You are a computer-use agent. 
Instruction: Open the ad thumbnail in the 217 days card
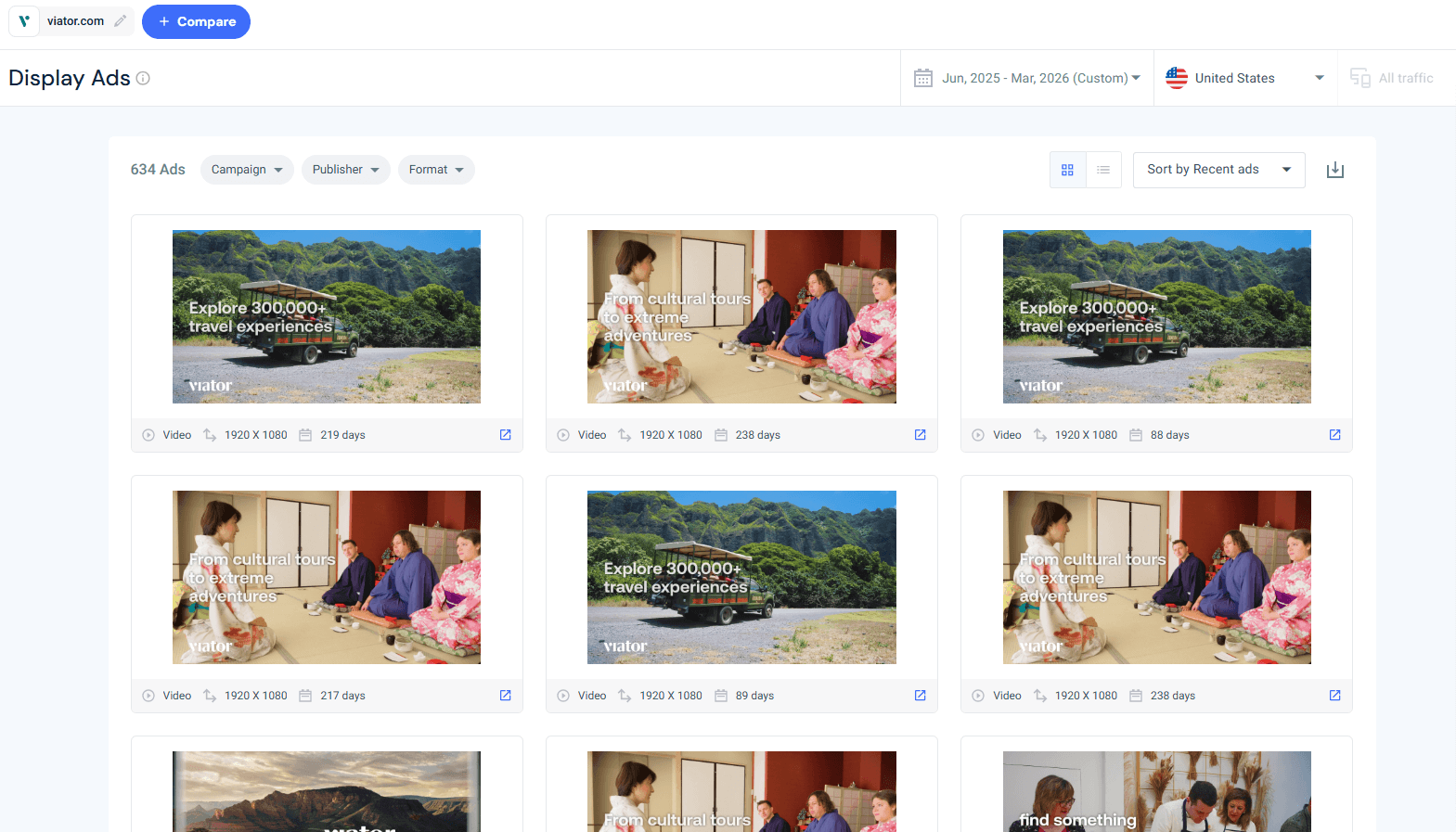[327, 577]
